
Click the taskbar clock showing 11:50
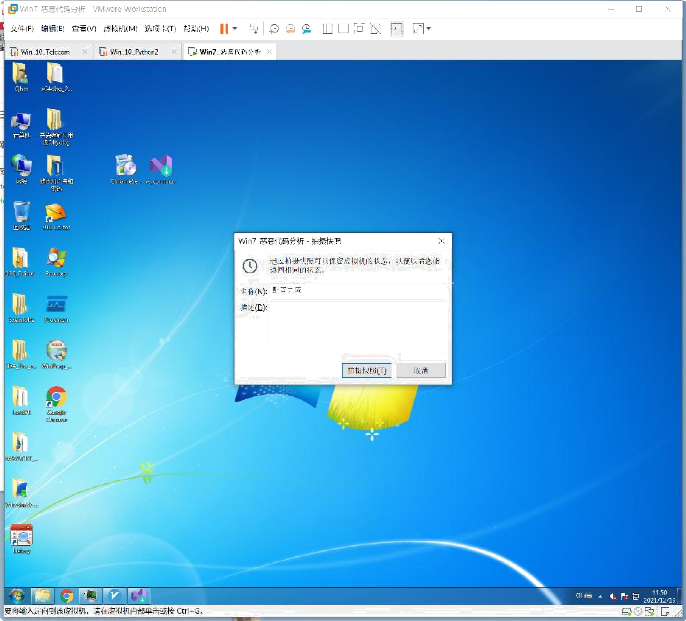click(659, 595)
